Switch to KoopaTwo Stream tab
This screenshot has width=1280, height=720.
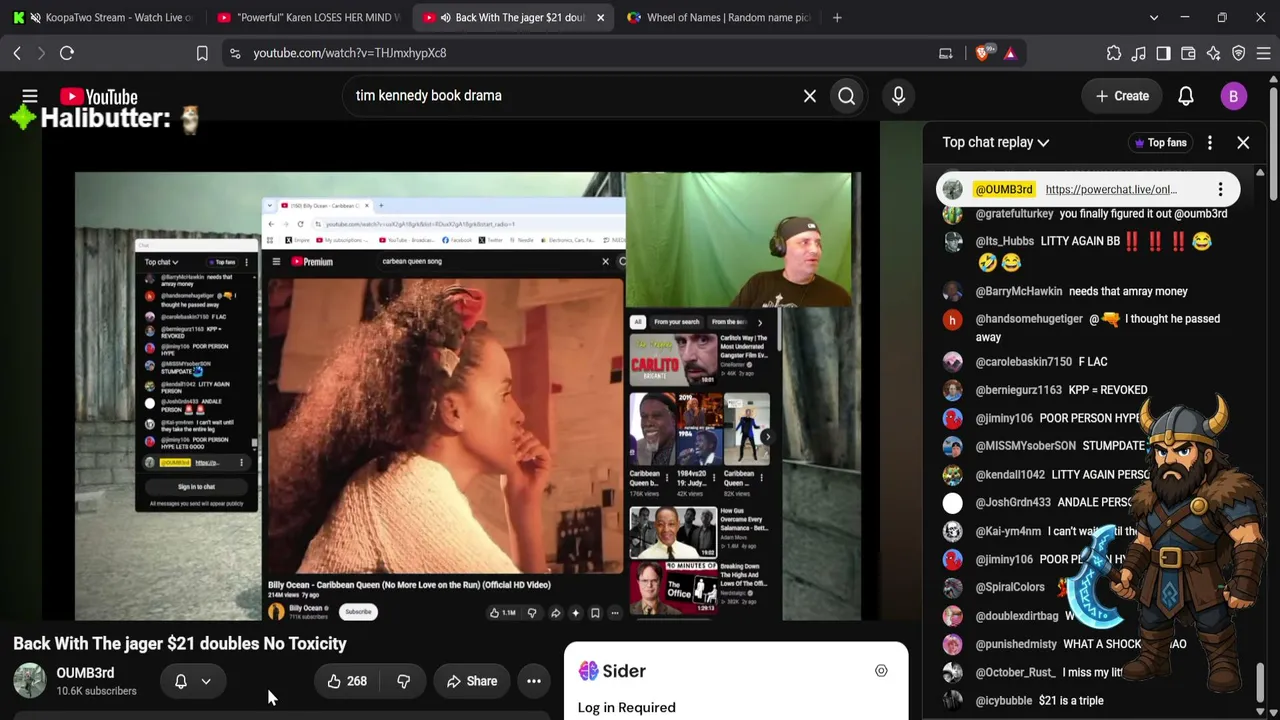[105, 17]
